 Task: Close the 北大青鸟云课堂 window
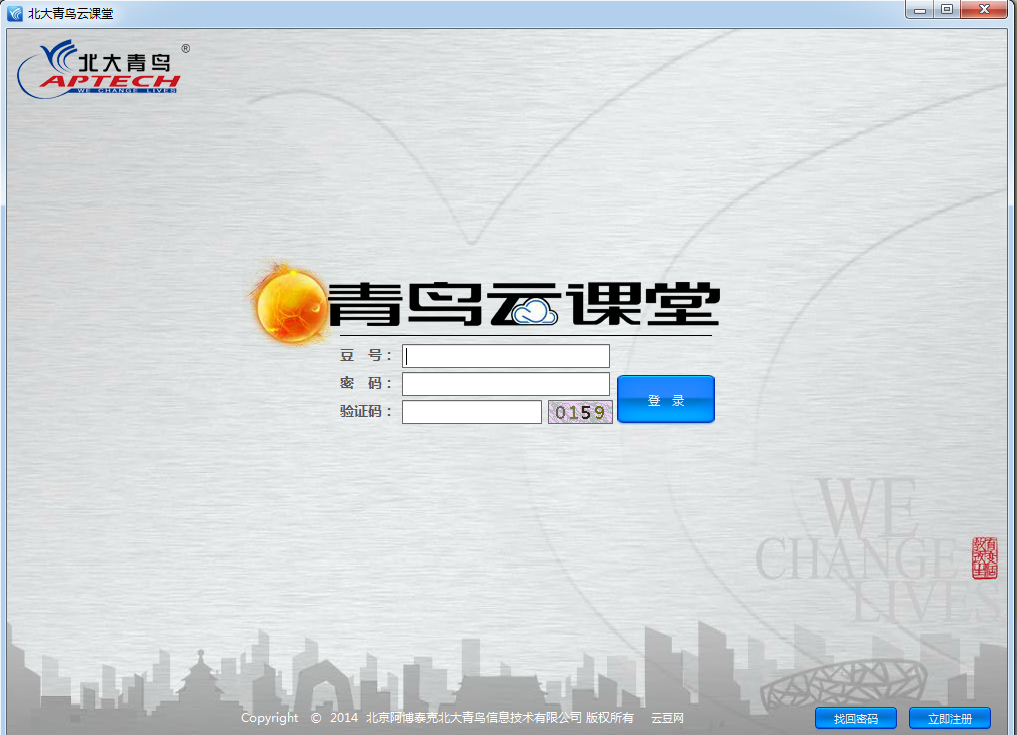pyautogui.click(x=984, y=10)
